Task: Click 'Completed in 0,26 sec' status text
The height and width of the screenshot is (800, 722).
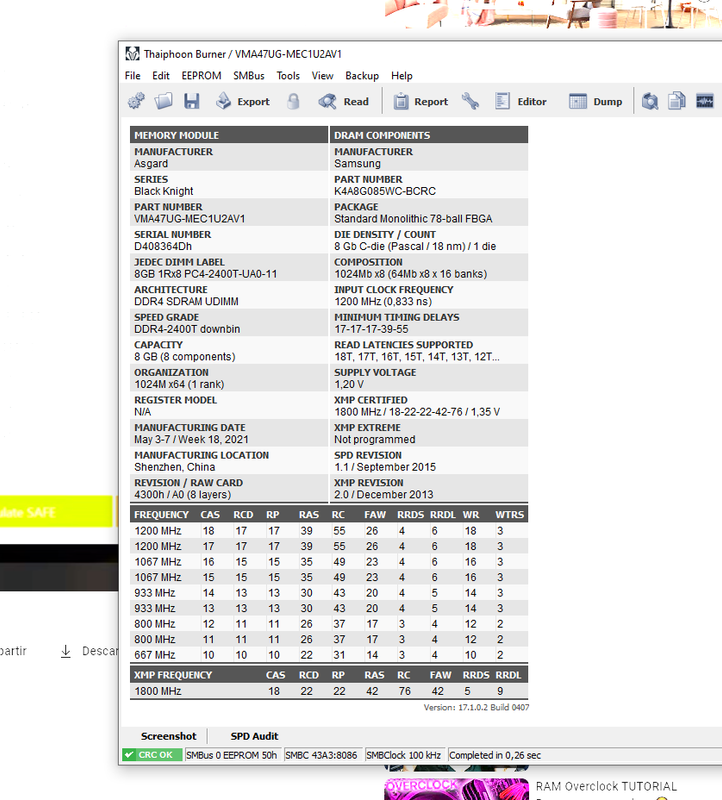Action: (x=495, y=755)
